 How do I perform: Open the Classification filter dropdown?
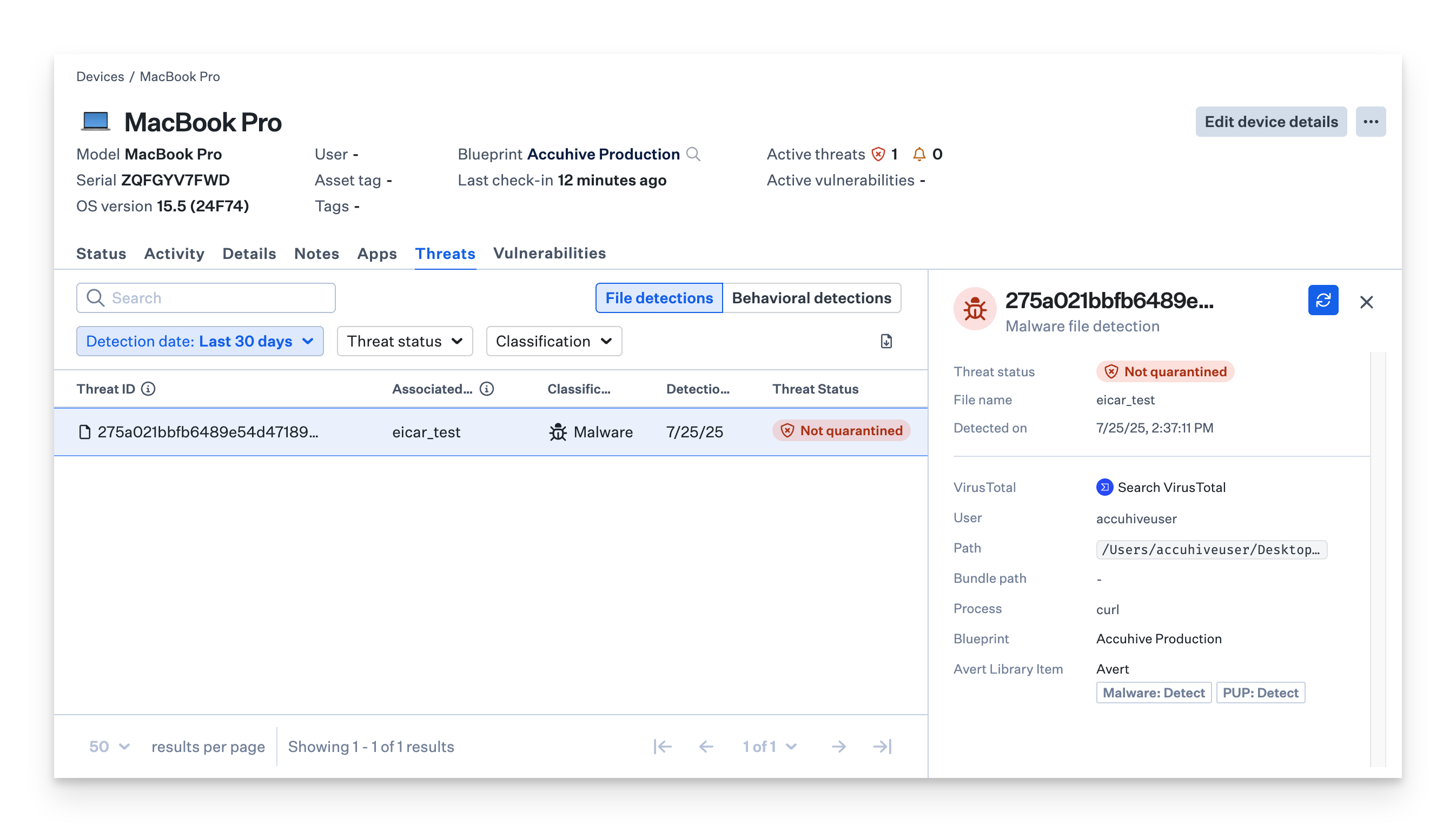(x=553, y=341)
